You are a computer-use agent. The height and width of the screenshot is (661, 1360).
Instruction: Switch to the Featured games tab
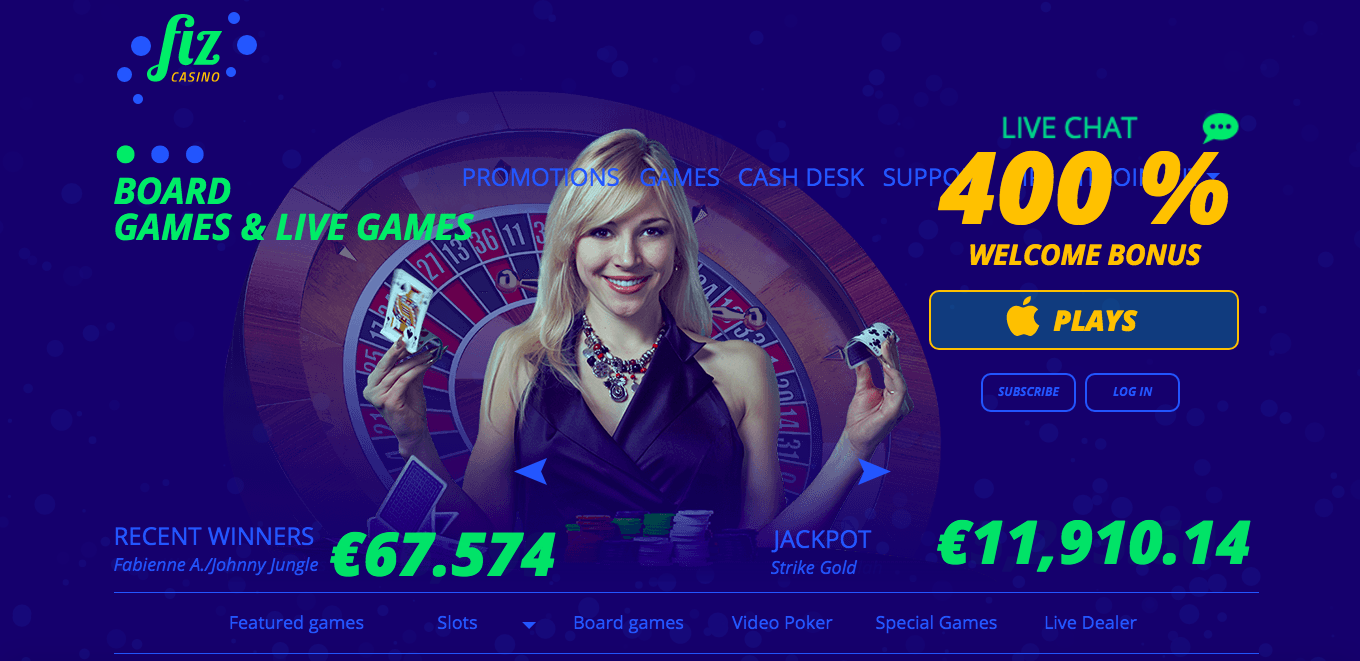296,623
